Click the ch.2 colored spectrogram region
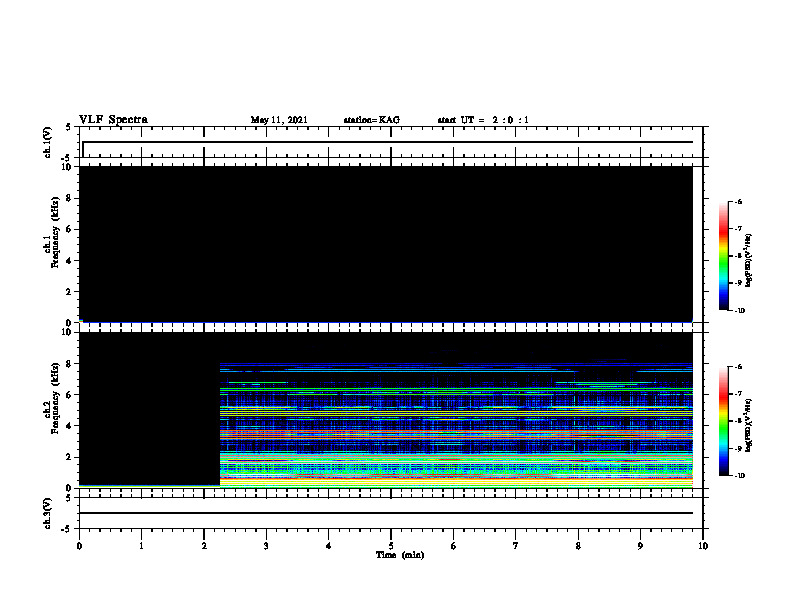792x612 pixels. coord(456,424)
